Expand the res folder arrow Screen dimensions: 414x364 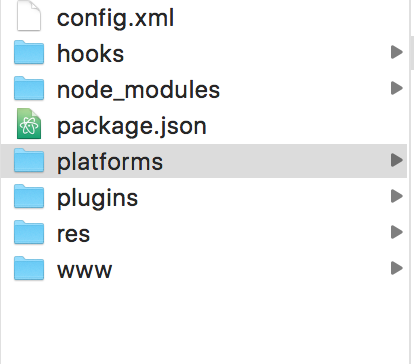coord(397,232)
